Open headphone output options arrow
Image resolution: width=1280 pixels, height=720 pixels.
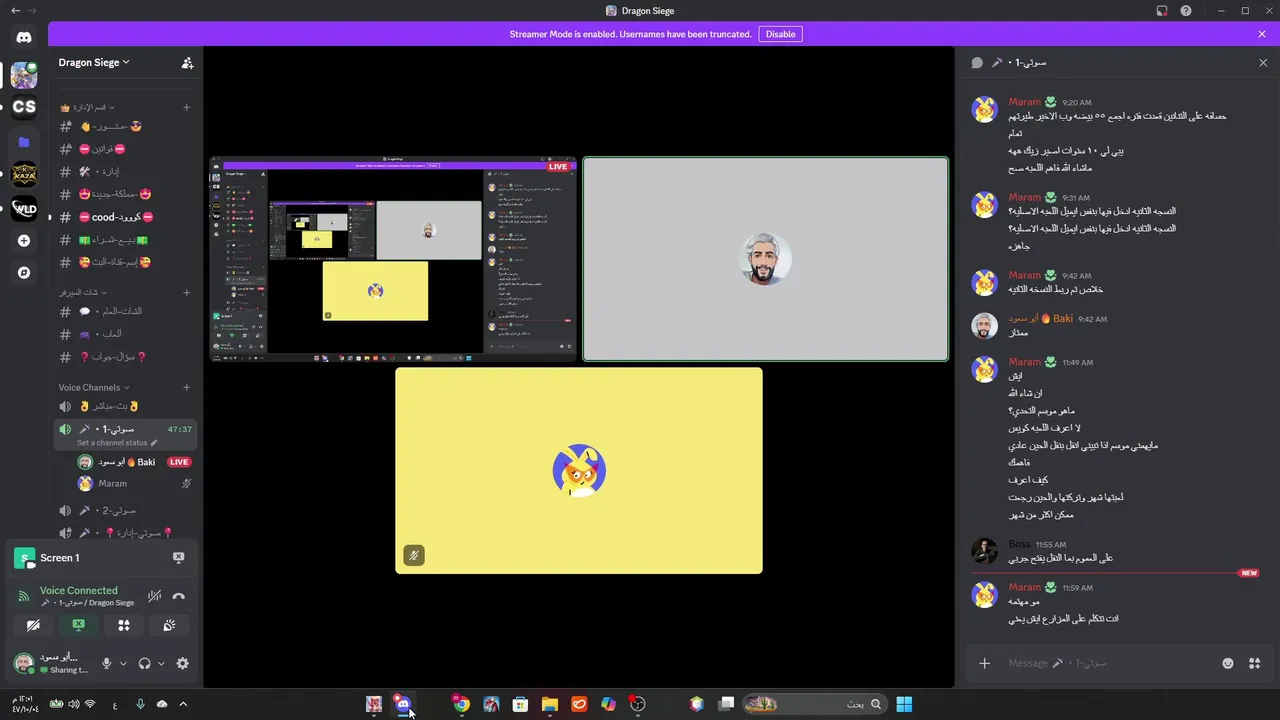161,663
